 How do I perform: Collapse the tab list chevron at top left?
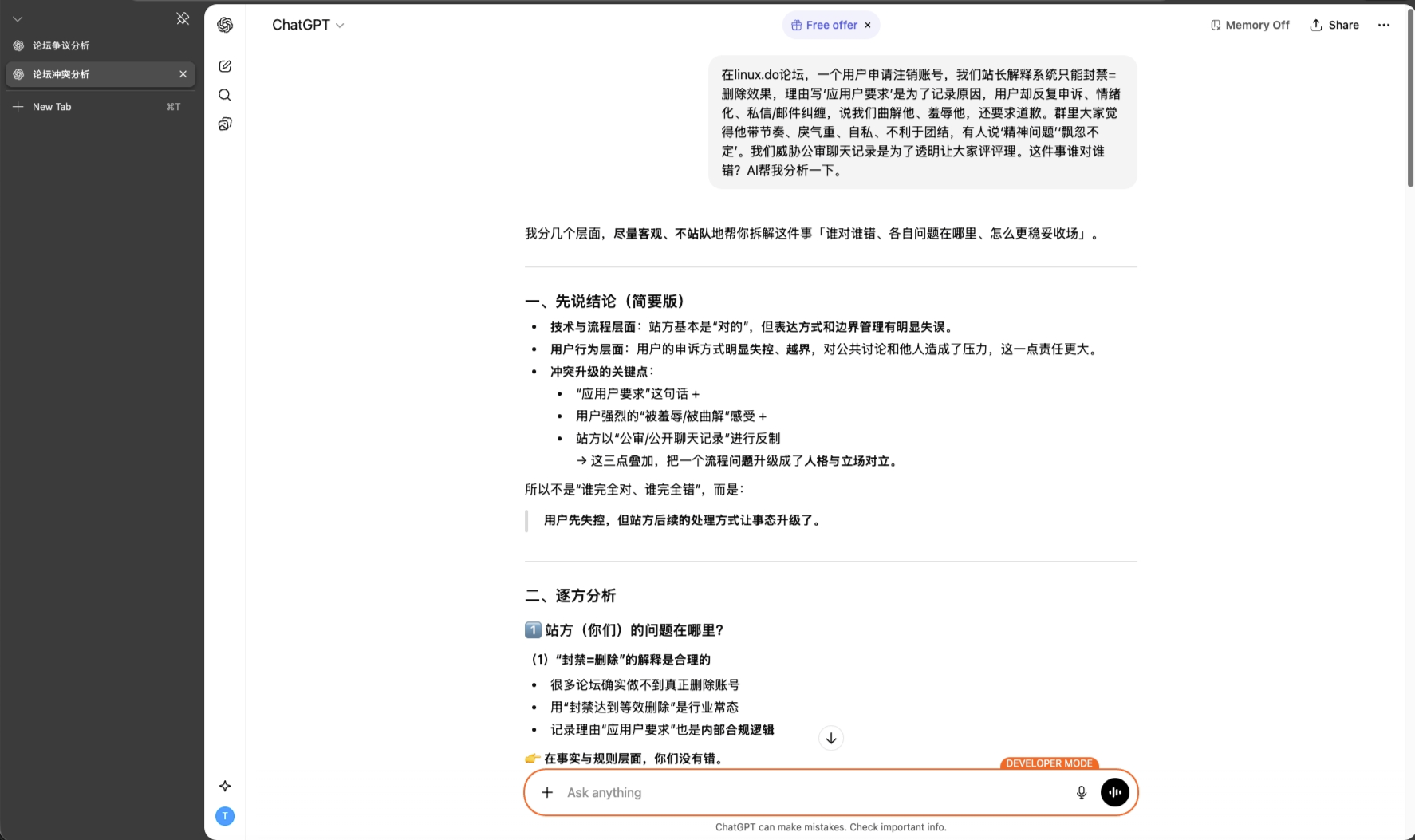18,18
